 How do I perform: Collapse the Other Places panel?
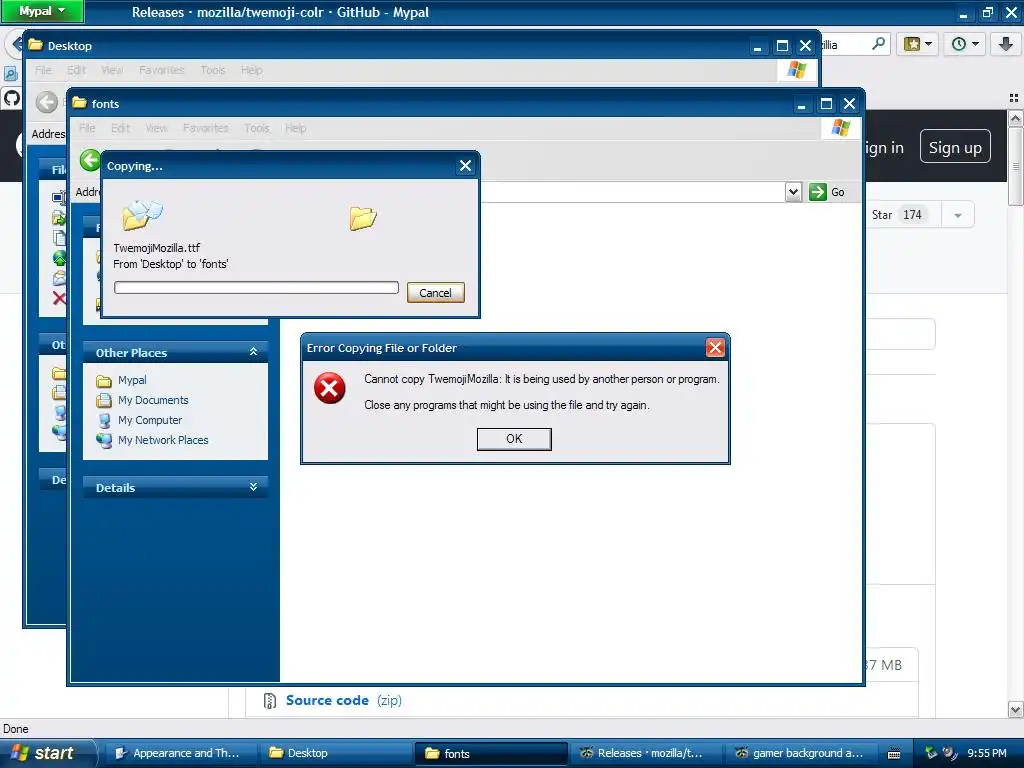253,352
